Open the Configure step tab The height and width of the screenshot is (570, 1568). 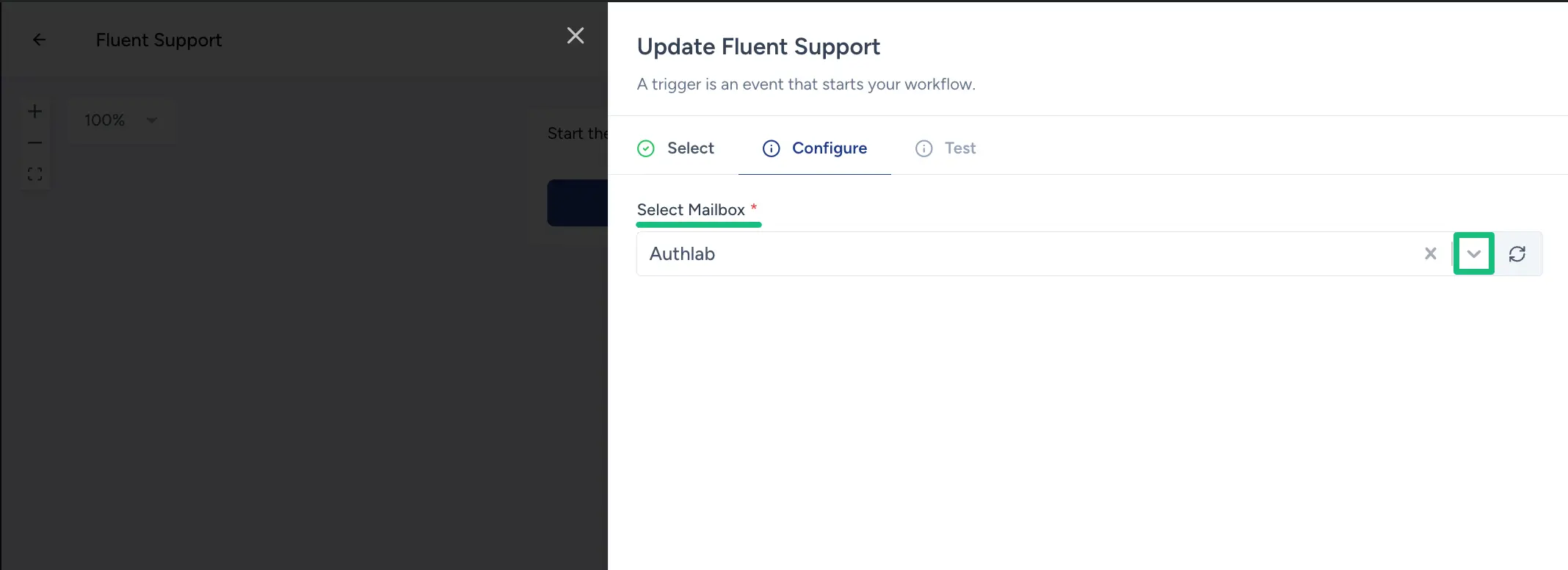(829, 148)
